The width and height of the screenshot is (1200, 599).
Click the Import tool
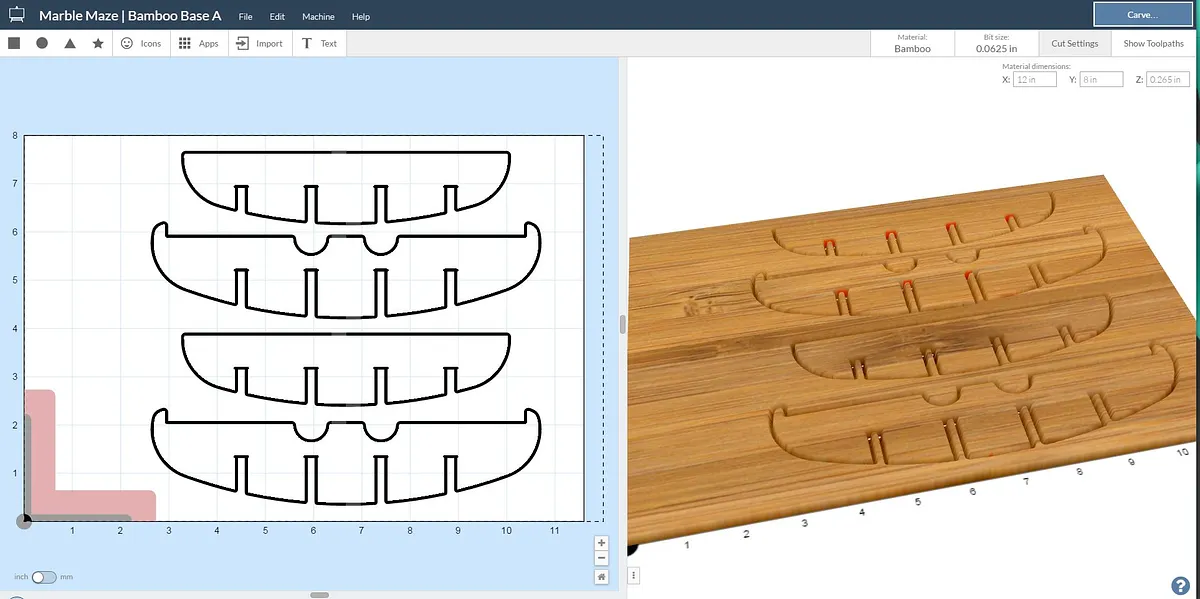[260, 43]
